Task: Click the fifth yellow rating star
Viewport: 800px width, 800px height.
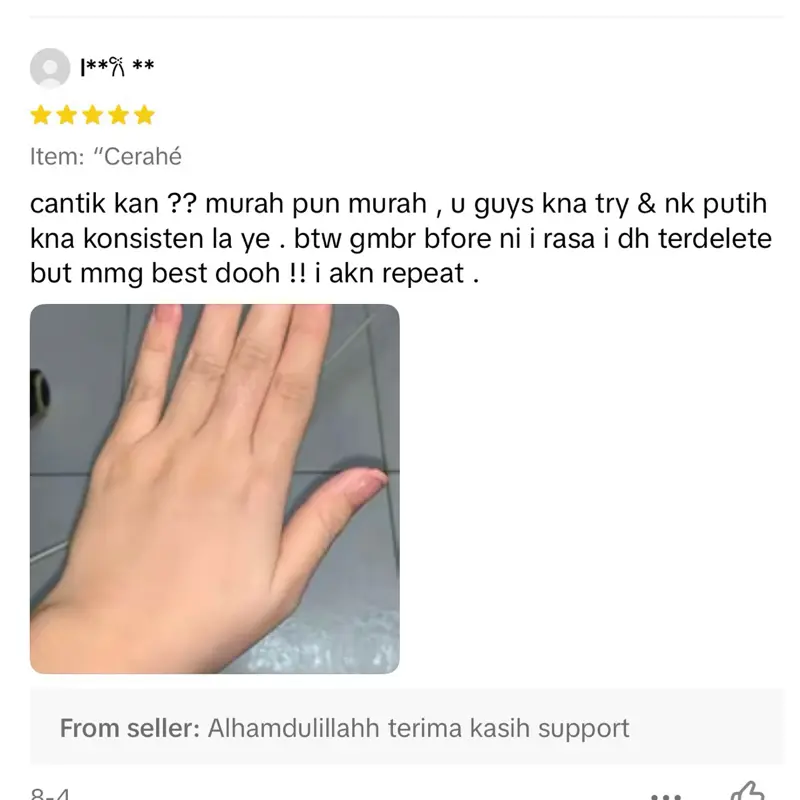Action: point(144,115)
